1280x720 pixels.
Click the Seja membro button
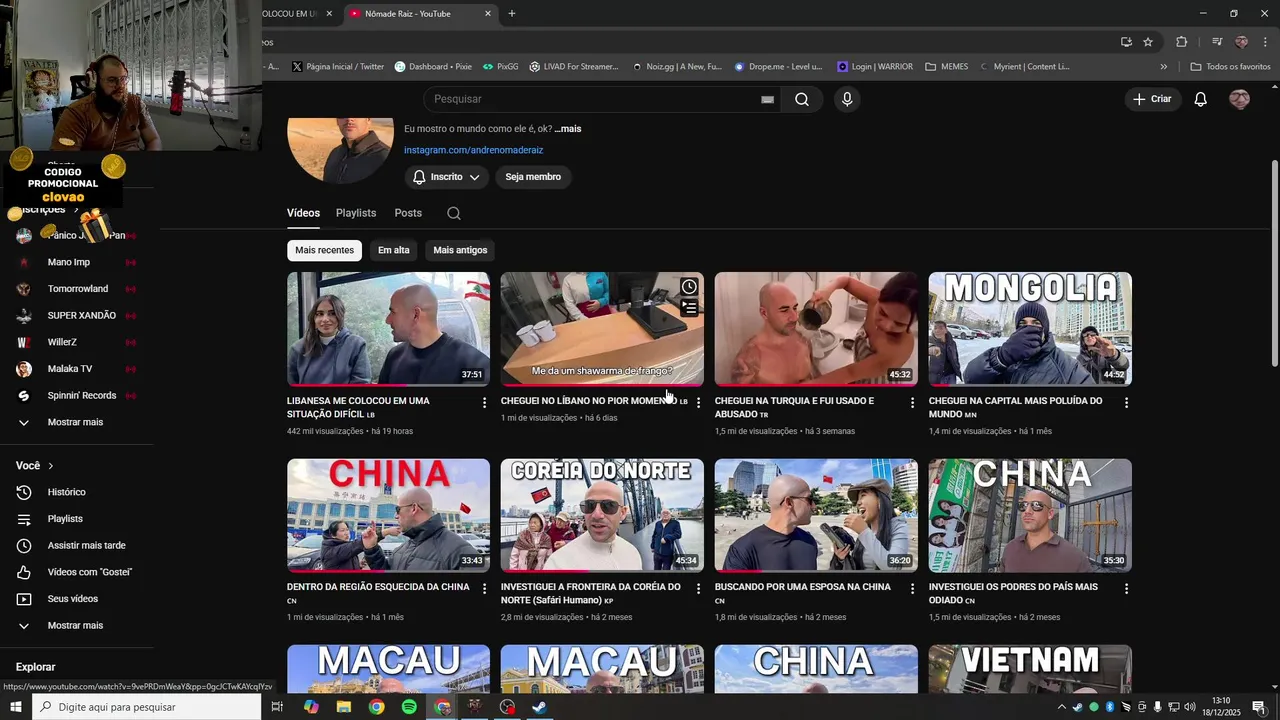click(533, 177)
